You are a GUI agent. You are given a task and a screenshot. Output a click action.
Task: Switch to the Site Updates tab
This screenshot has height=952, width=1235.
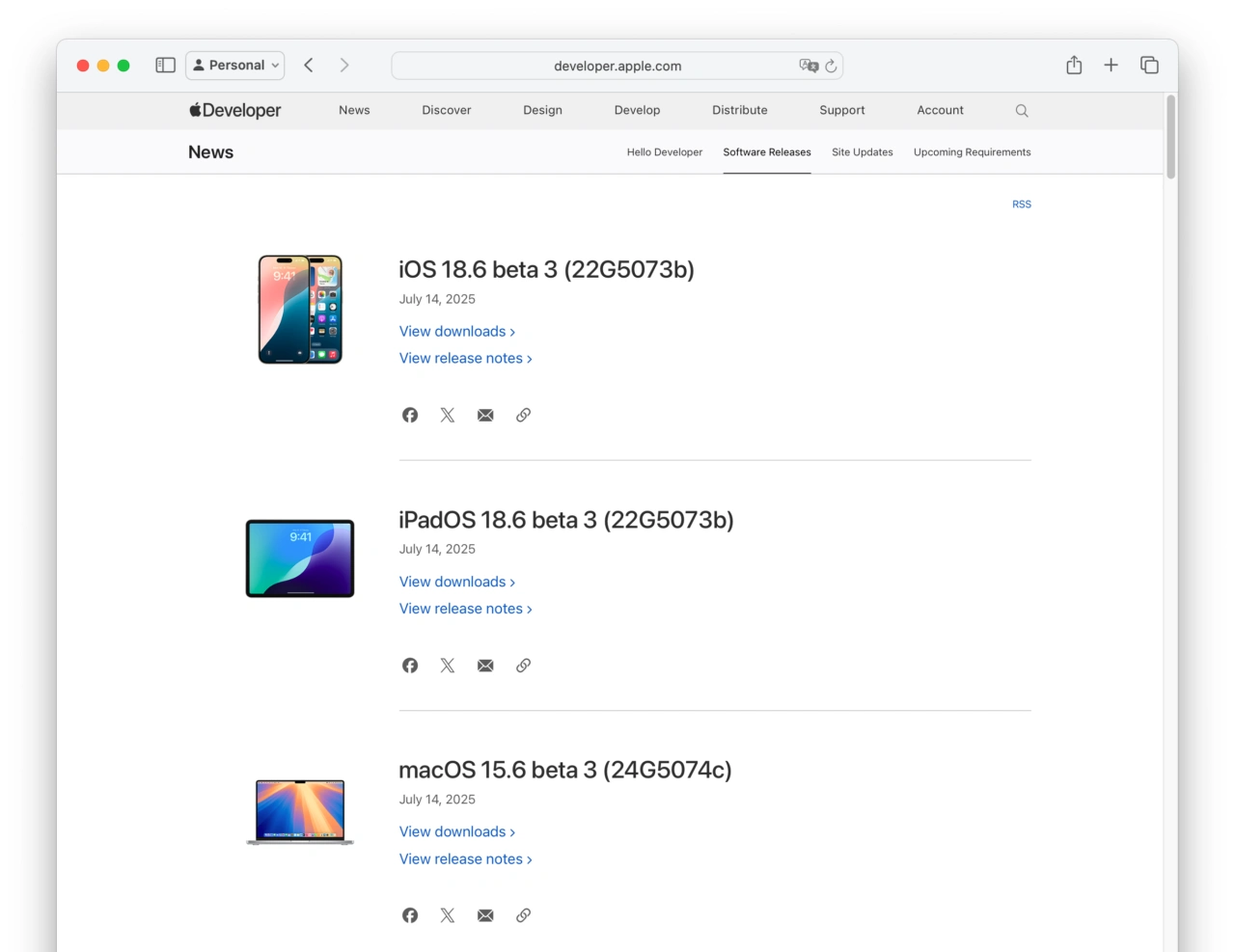862,151
